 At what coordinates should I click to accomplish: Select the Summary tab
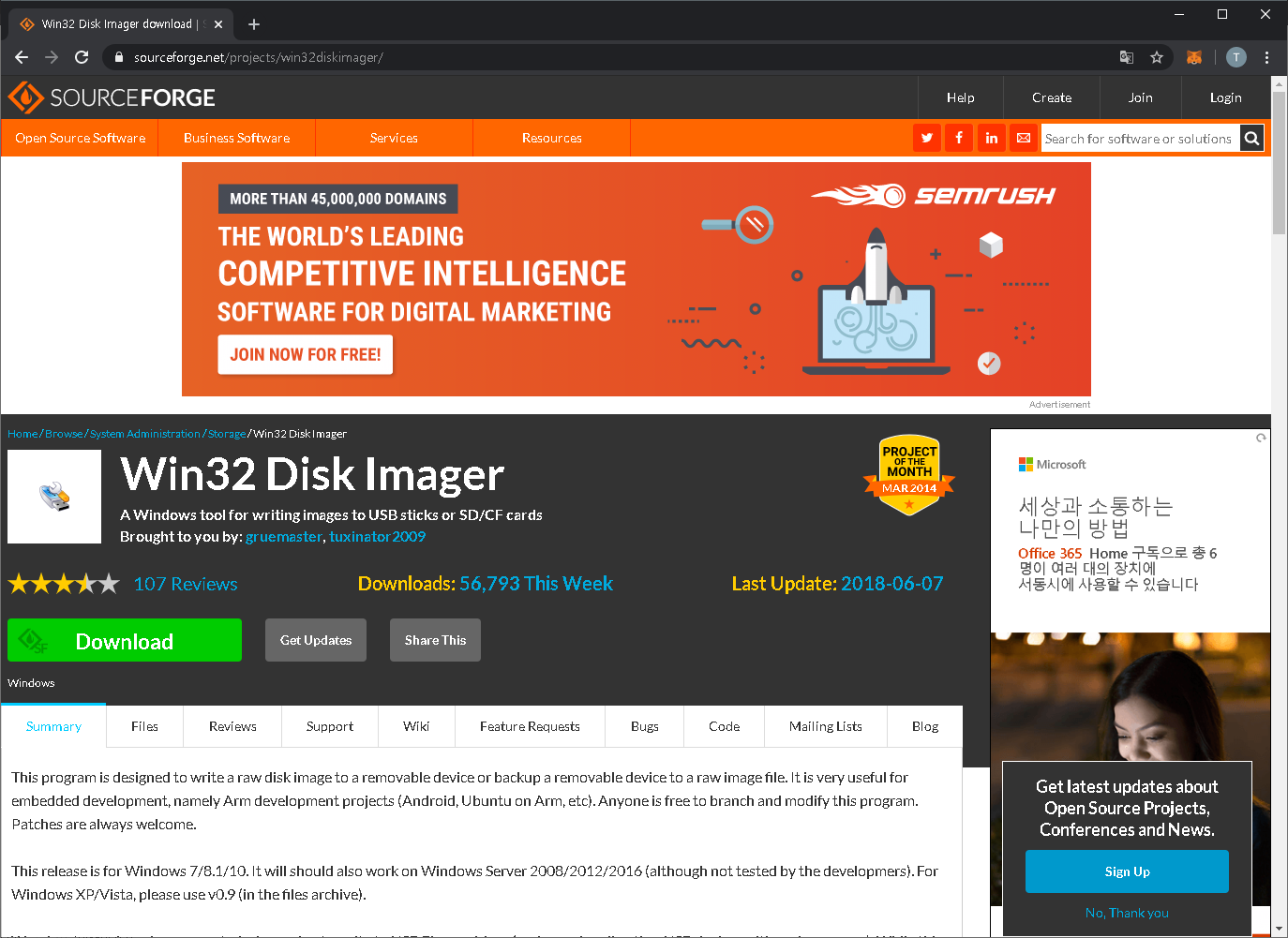53,726
